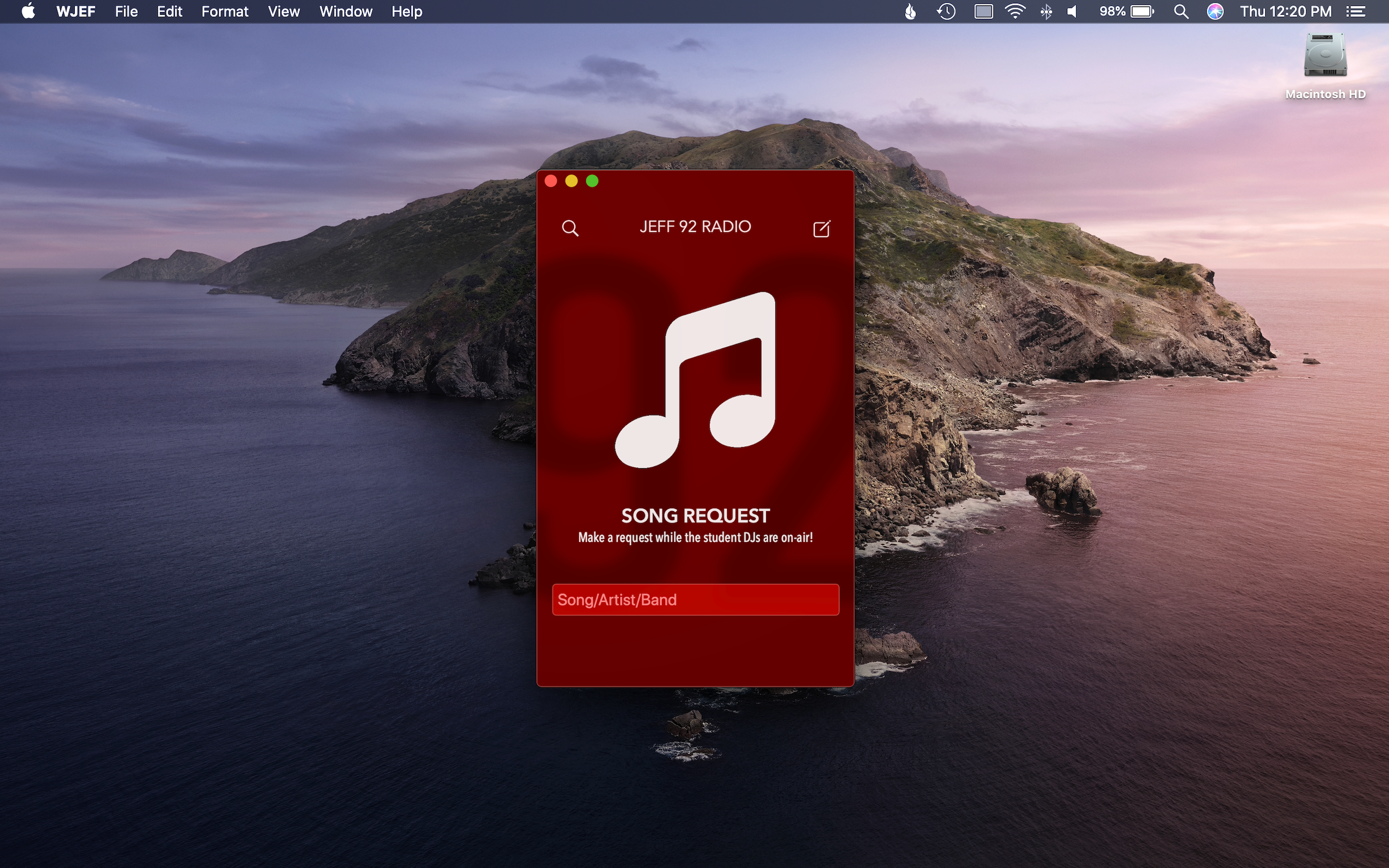
Task: Open the Window menu
Action: [346, 11]
